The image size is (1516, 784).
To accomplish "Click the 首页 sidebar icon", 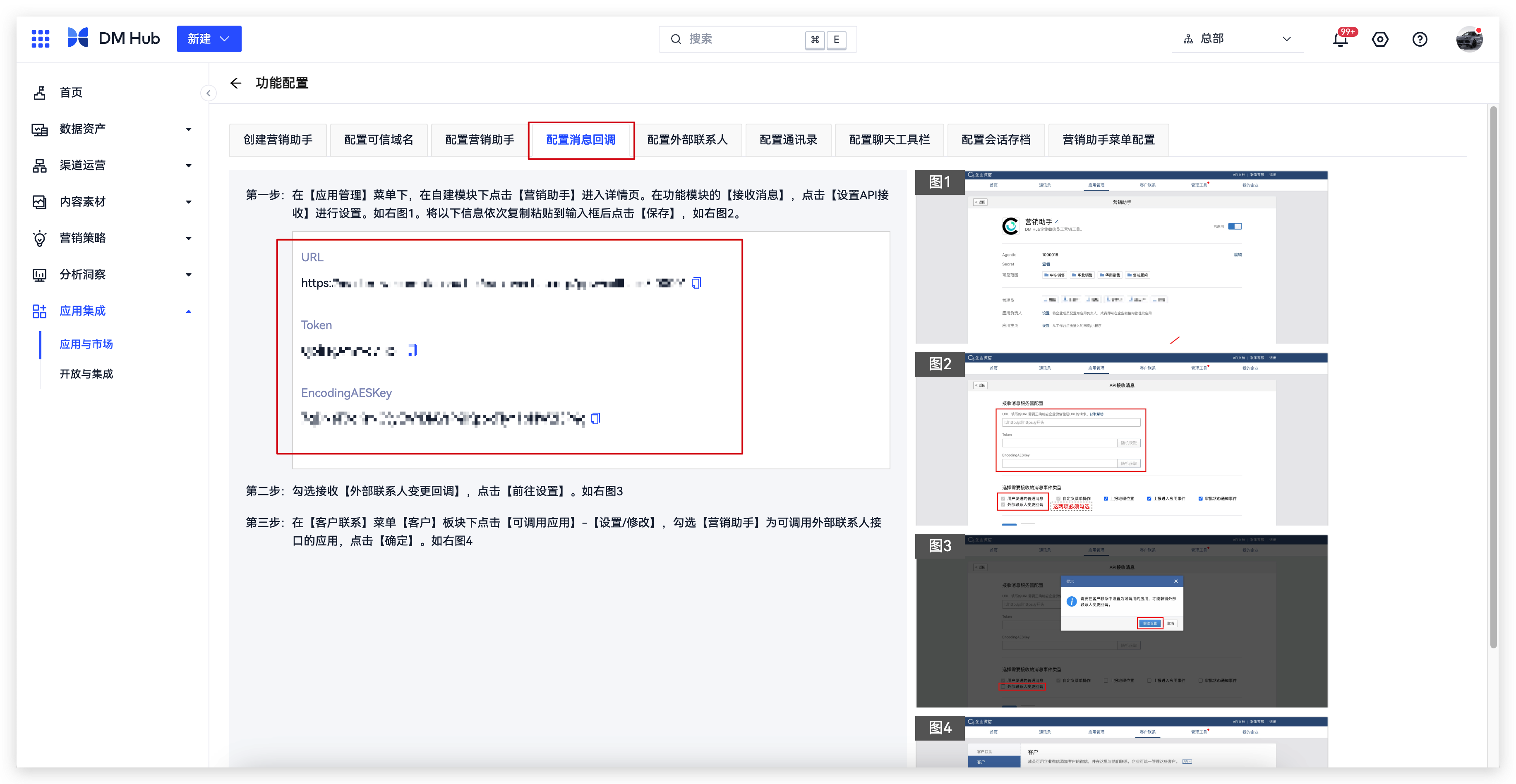I will [x=39, y=92].
